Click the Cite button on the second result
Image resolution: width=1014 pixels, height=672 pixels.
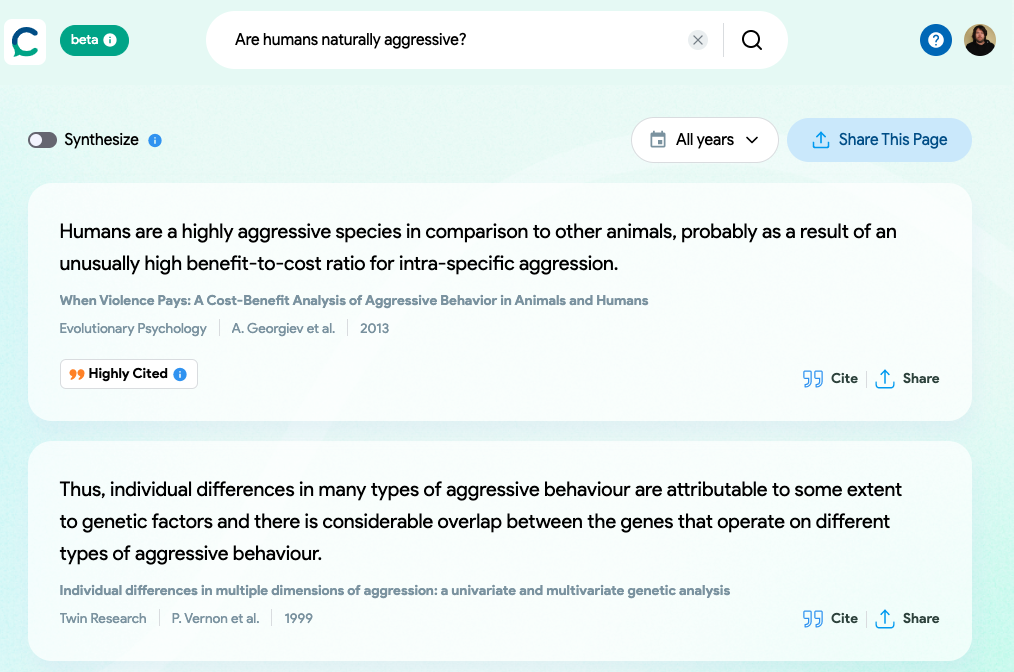click(843, 618)
